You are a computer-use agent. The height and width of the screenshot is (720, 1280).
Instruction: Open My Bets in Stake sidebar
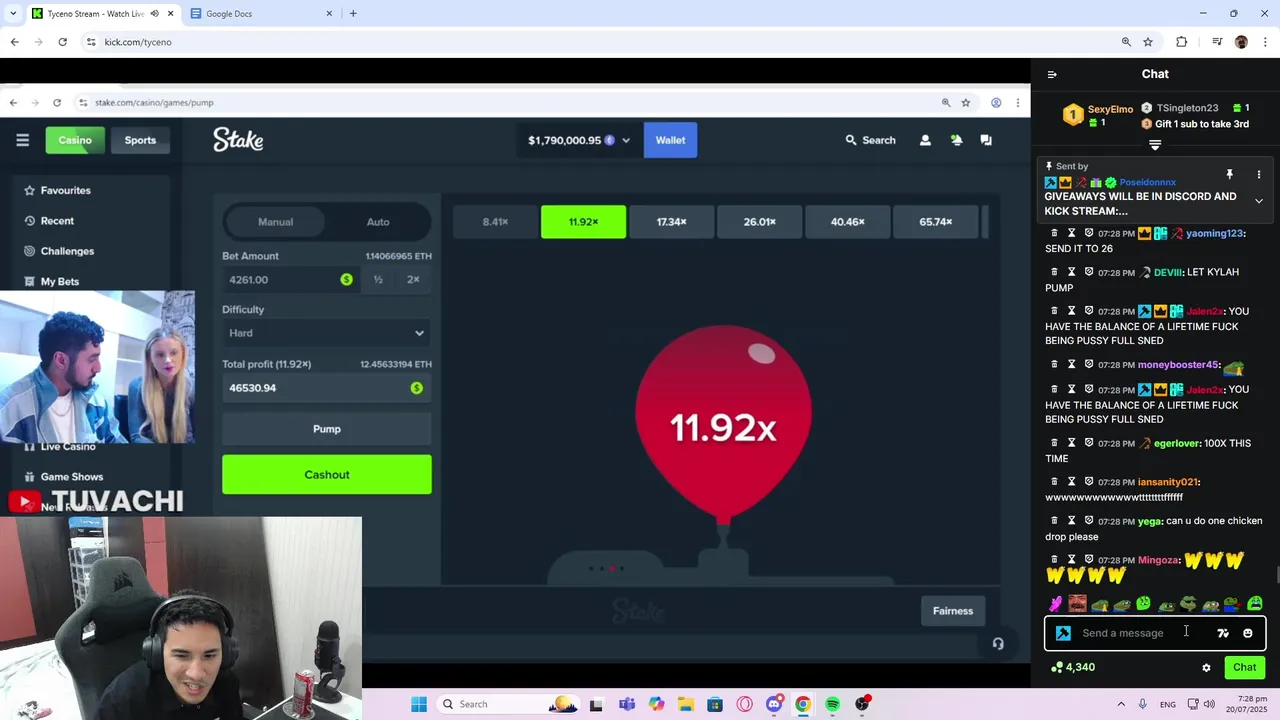coord(51,281)
